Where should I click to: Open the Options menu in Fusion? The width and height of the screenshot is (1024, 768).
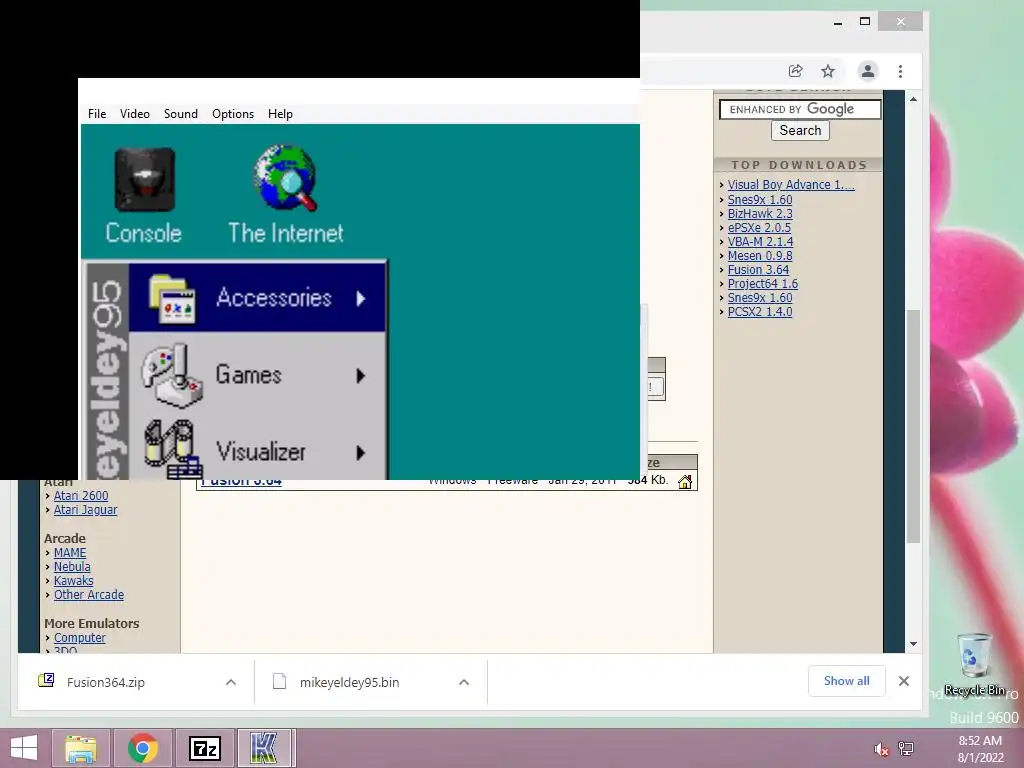(x=232, y=114)
